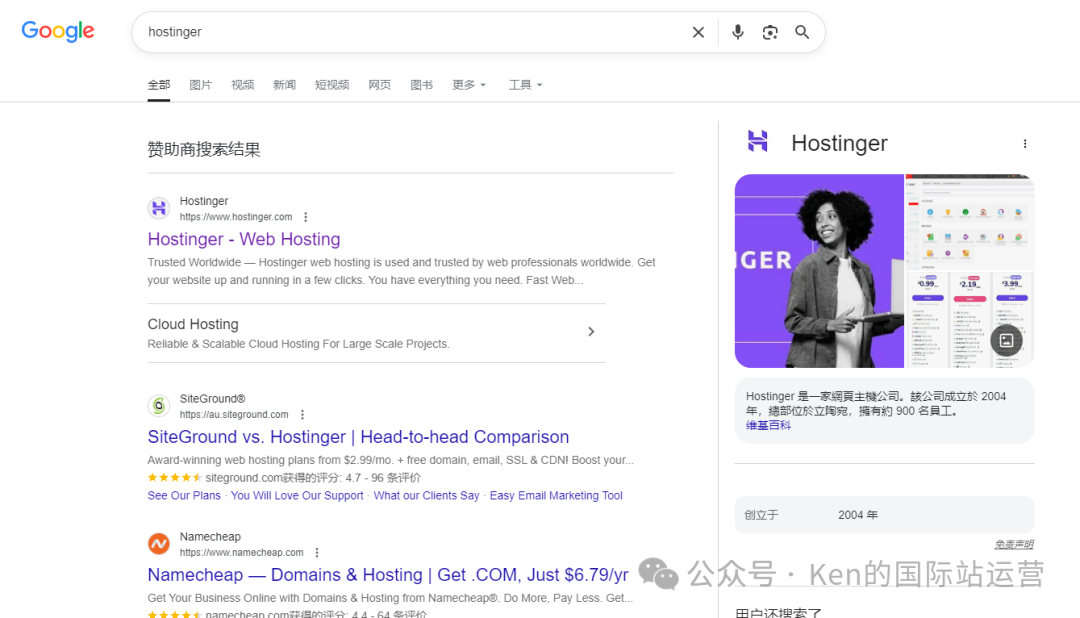This screenshot has height=618, width=1080.
Task: Open Google Lens image search icon
Action: 770,32
